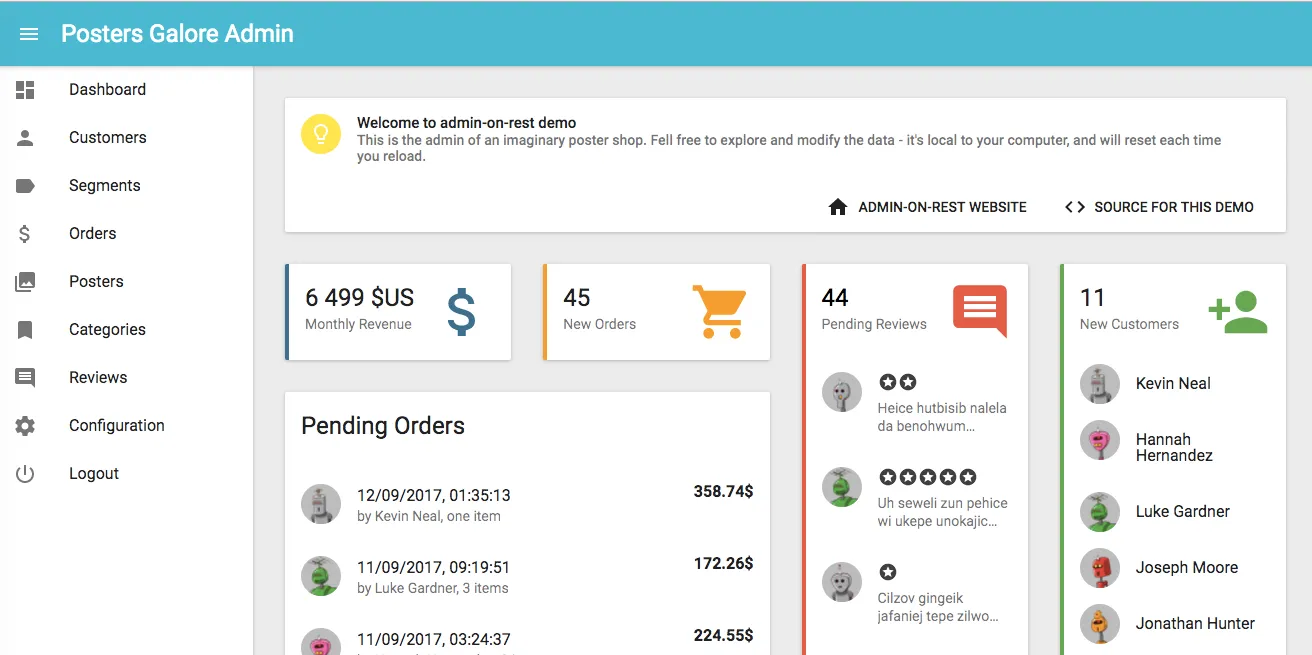Click the orange shopping cart icon
The width and height of the screenshot is (1312, 655).
719,311
